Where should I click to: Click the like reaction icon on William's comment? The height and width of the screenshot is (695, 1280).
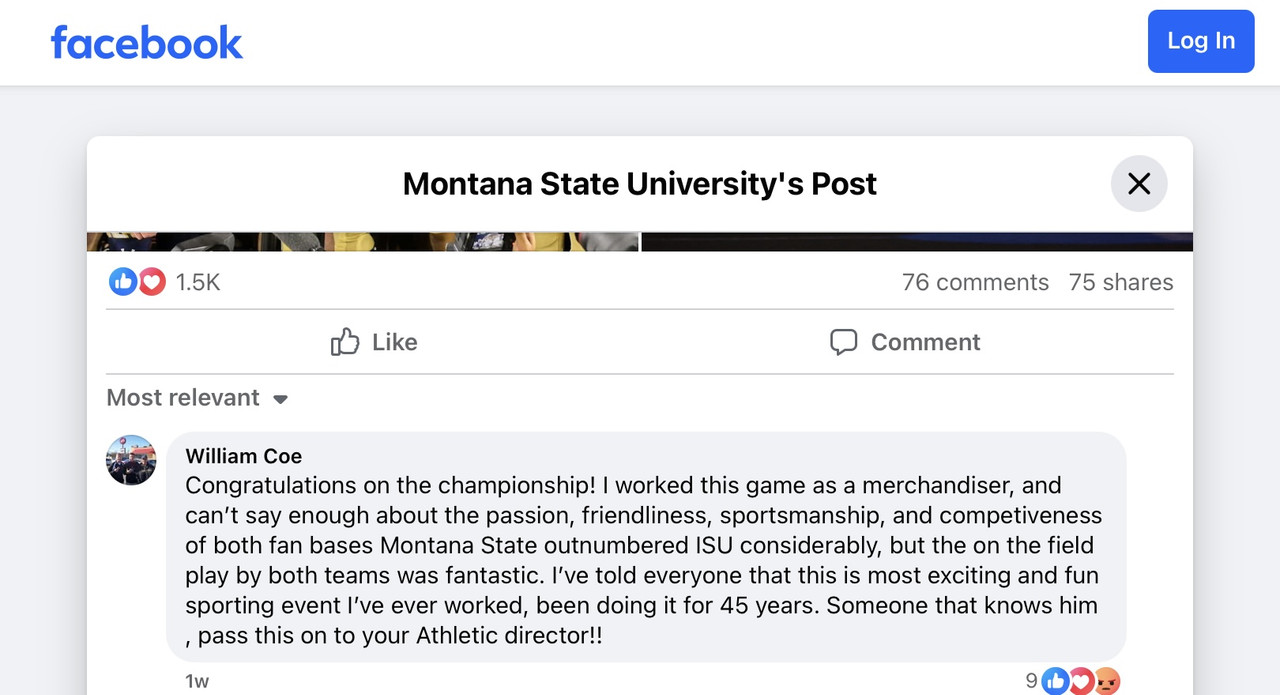(x=1055, y=682)
